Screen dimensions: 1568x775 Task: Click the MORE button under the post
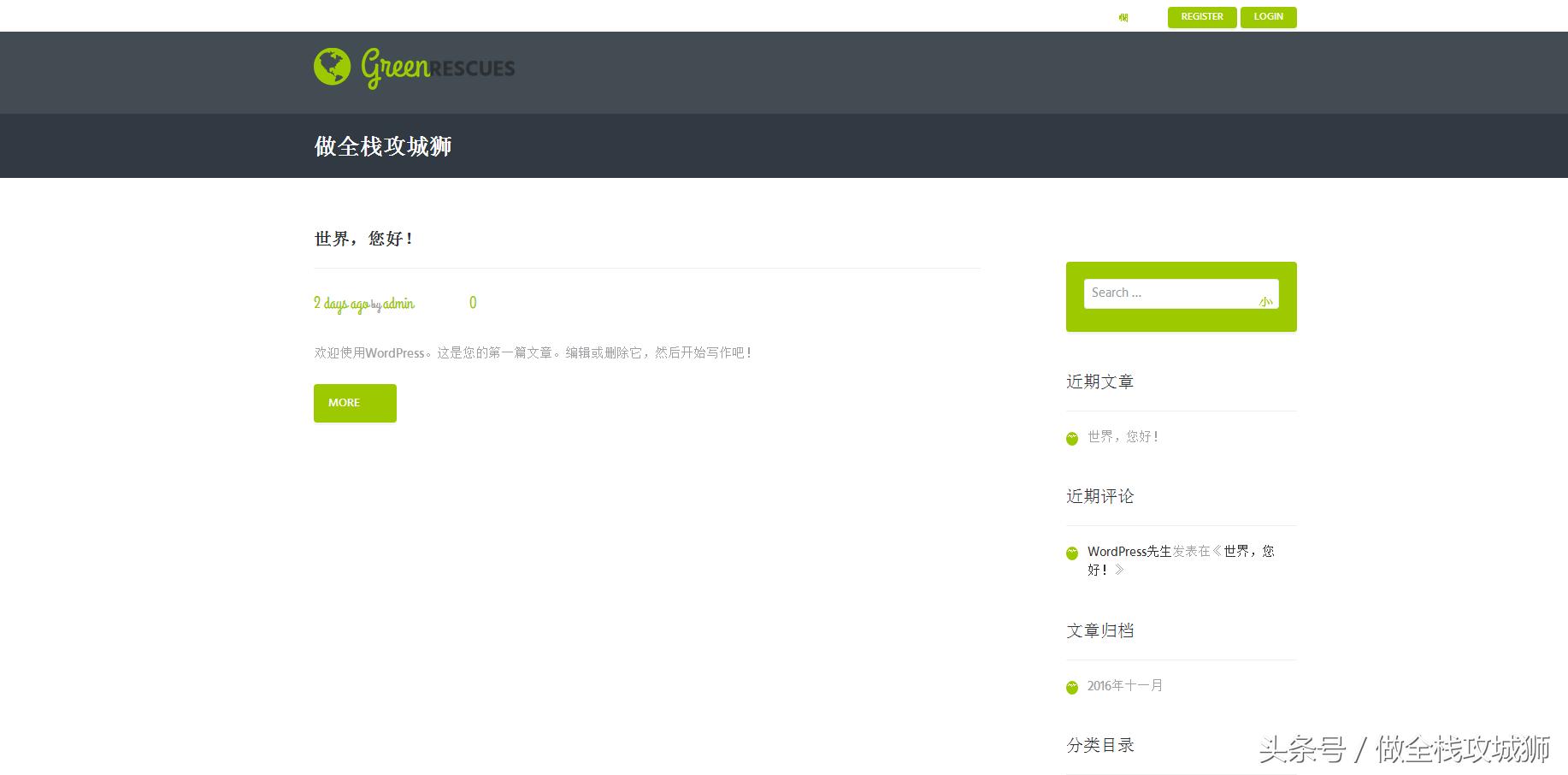(x=355, y=403)
